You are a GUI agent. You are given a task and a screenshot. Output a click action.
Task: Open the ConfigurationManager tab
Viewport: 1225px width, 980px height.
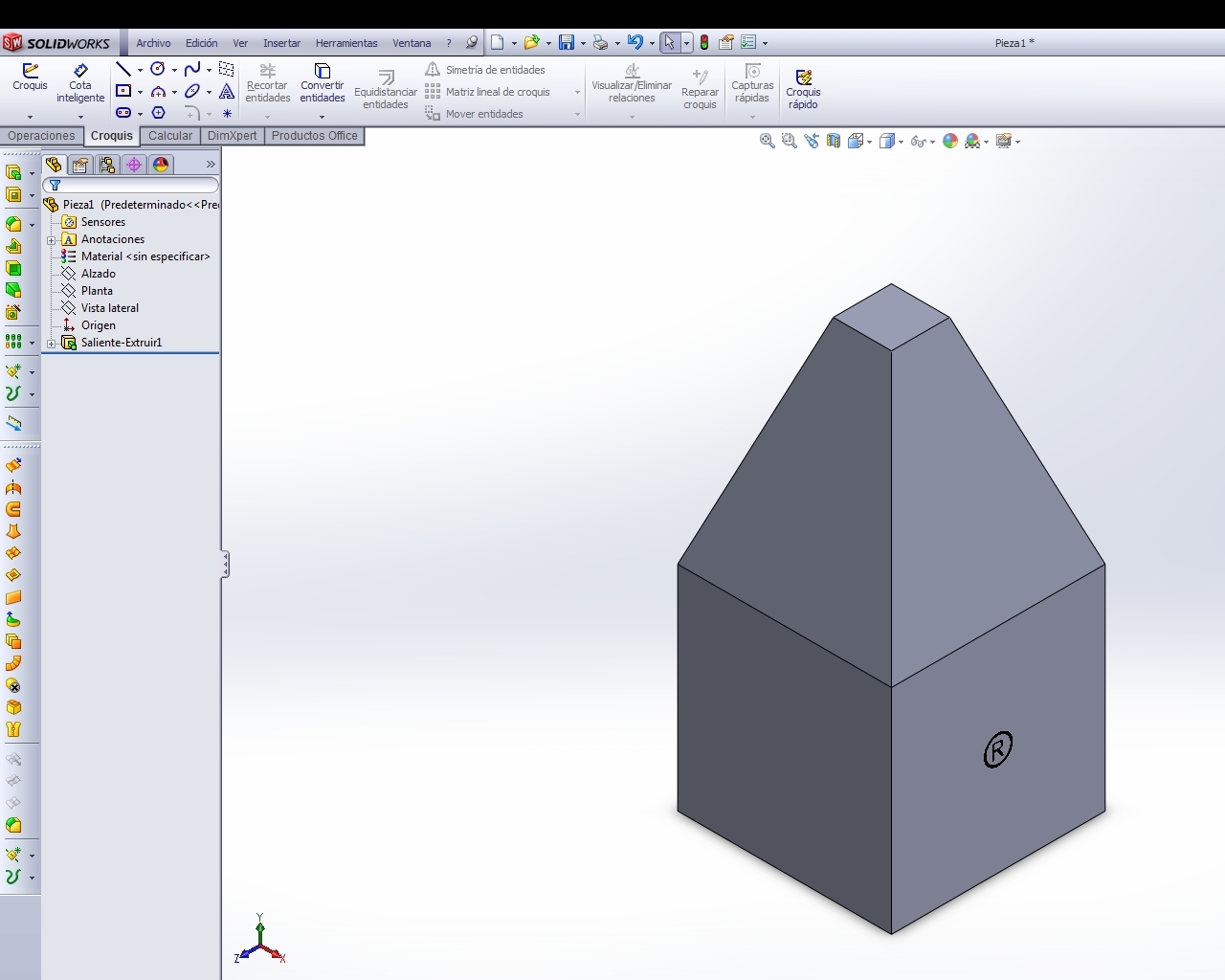pyautogui.click(x=107, y=165)
